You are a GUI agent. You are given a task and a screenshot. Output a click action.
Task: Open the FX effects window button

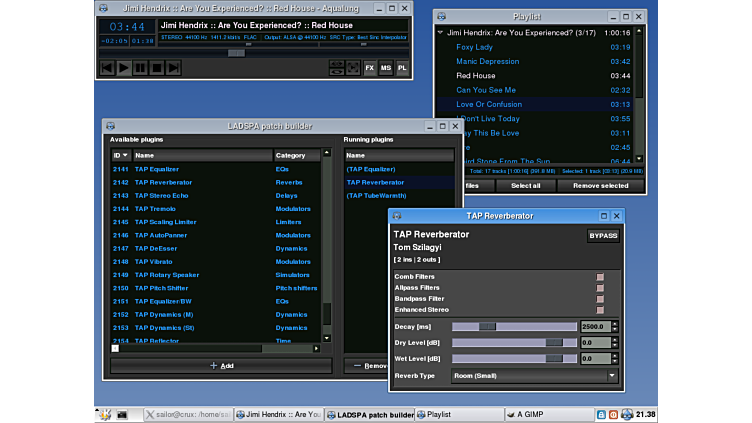(x=369, y=68)
